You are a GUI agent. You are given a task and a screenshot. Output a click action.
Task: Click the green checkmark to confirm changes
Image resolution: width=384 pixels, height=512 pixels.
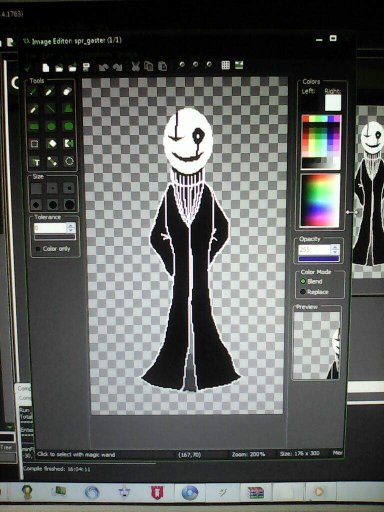click(28, 68)
